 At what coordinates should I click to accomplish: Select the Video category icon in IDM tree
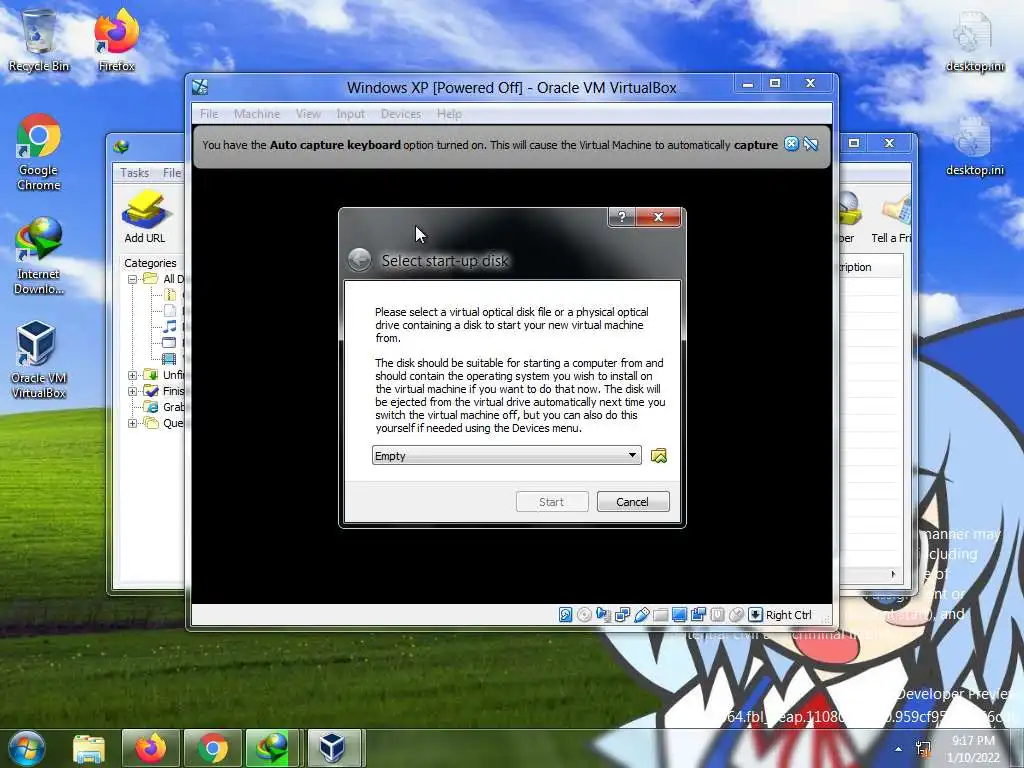[x=169, y=359]
